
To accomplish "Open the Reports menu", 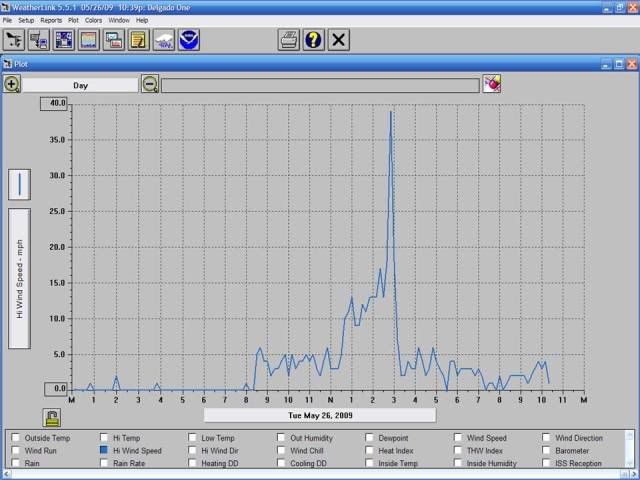I will coord(51,20).
